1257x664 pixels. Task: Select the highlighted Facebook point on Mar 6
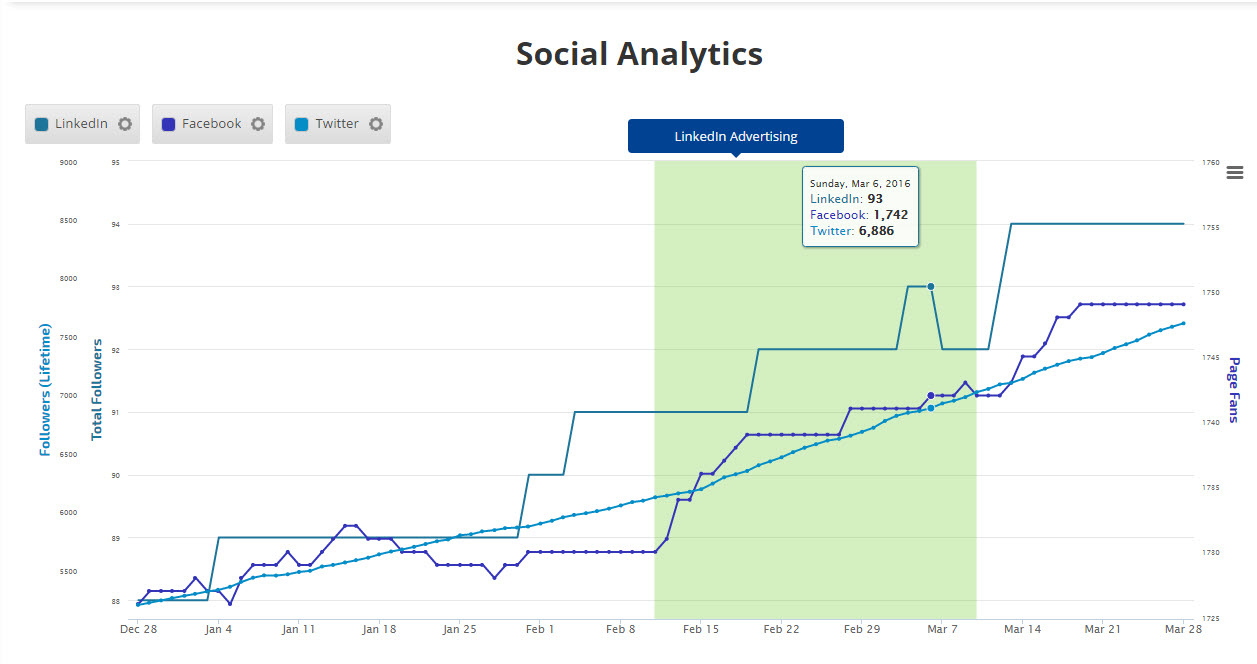point(931,396)
